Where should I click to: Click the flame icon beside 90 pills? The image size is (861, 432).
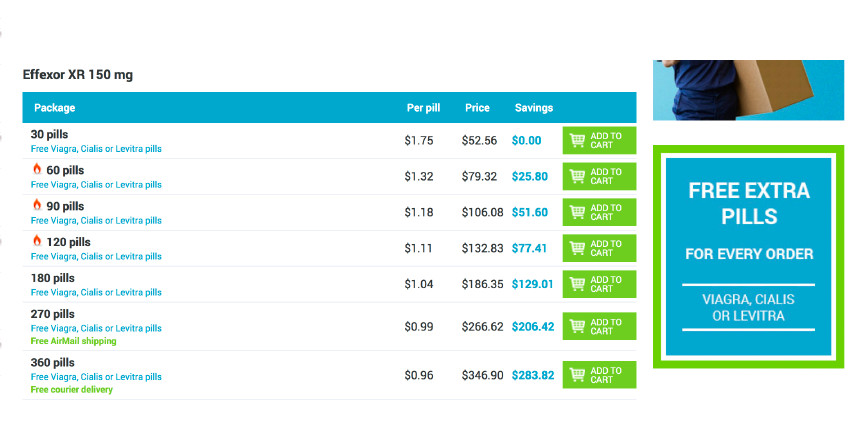click(37, 205)
